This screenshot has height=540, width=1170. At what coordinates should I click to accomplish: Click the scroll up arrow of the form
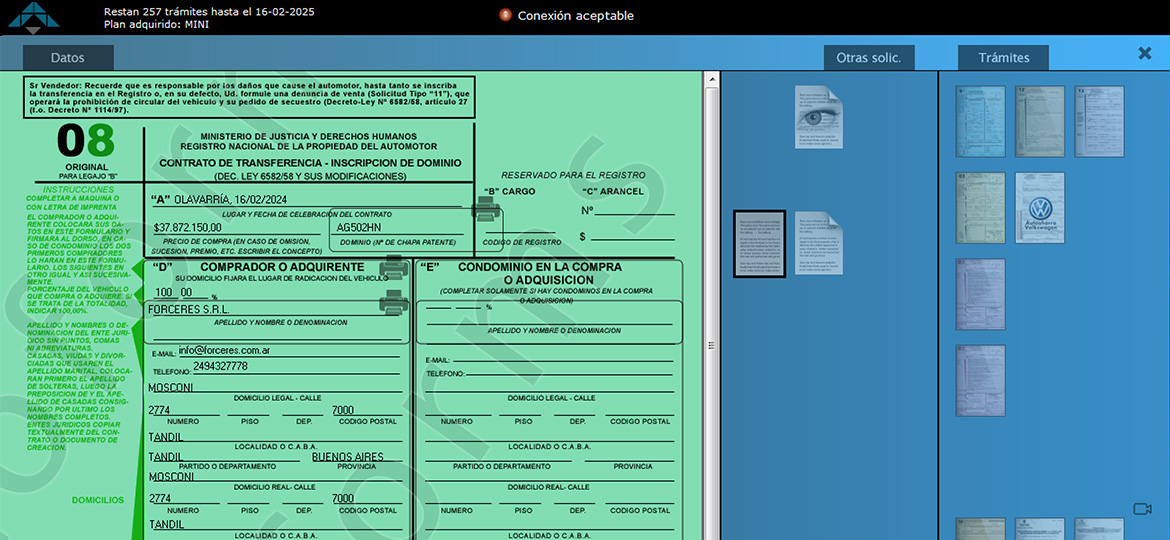click(x=711, y=77)
